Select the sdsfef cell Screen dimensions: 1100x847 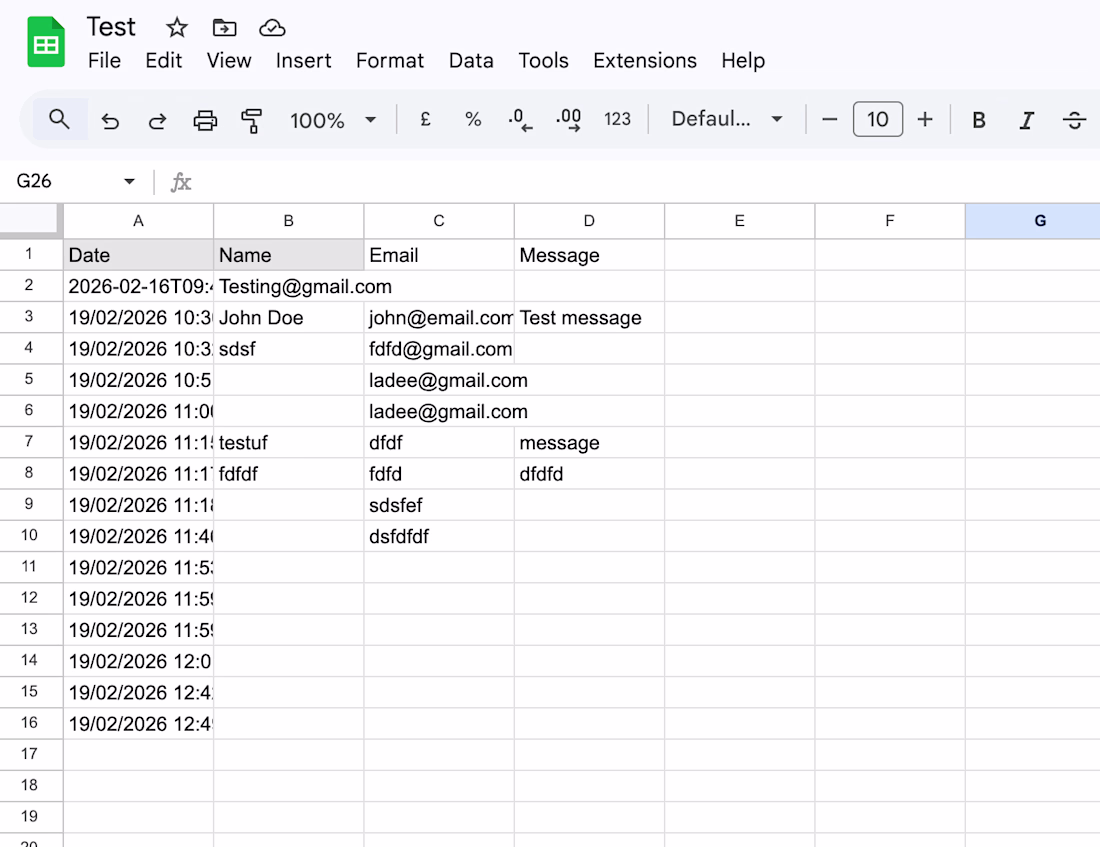(x=438, y=505)
